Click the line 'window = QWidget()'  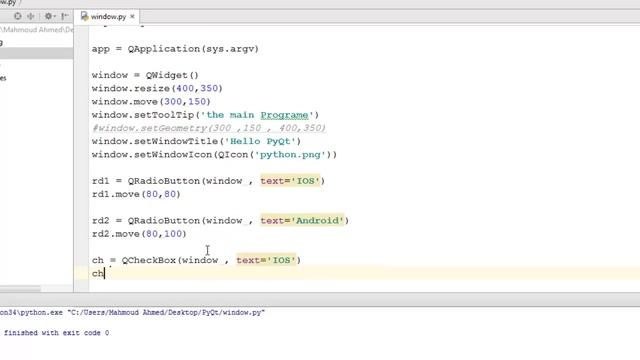[x=145, y=75]
